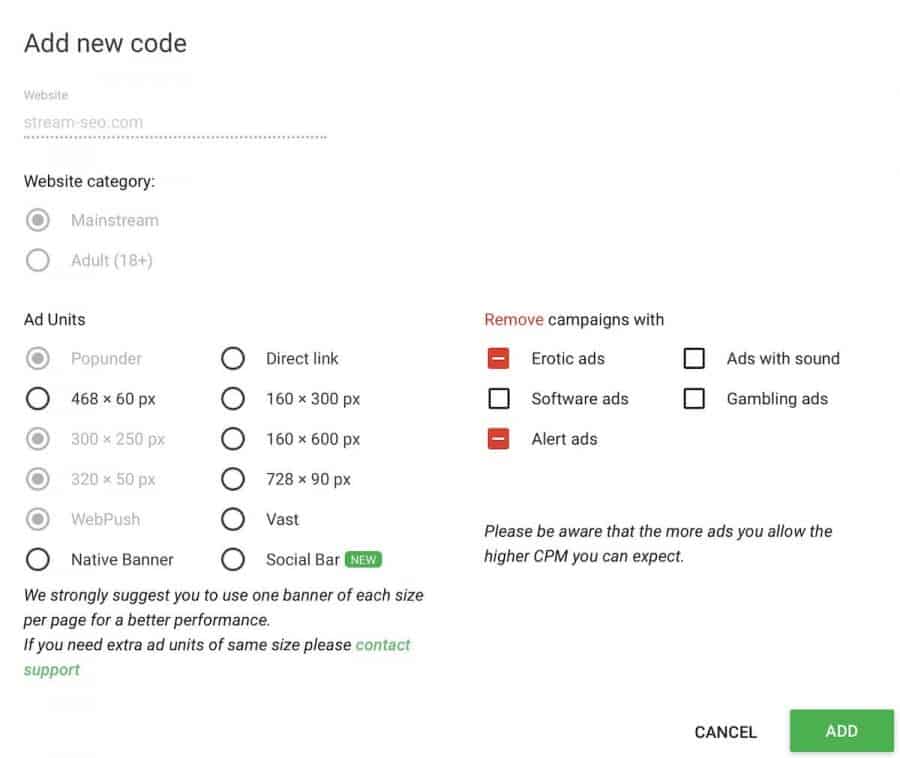900x758 pixels.
Task: Open the contact support link
Action: 217,657
